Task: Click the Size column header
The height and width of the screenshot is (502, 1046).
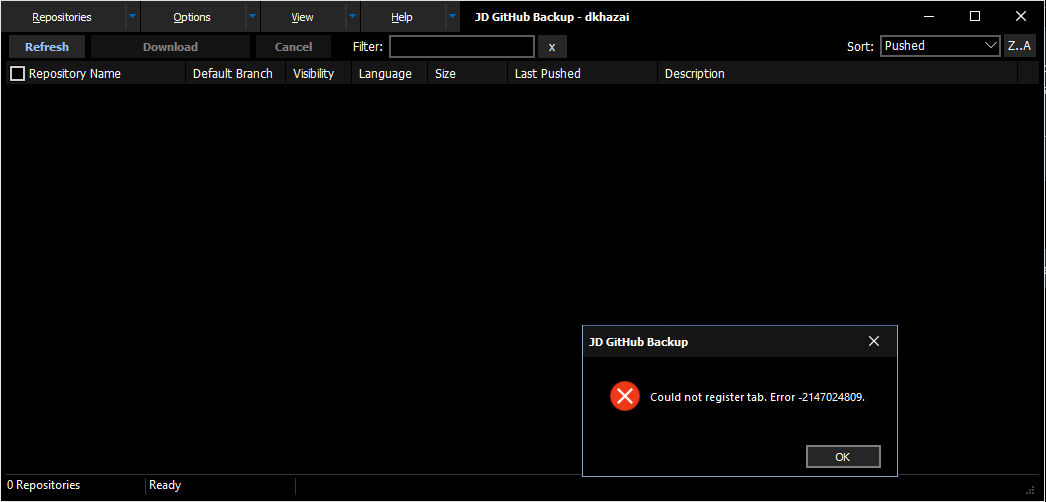Action: [x=468, y=73]
